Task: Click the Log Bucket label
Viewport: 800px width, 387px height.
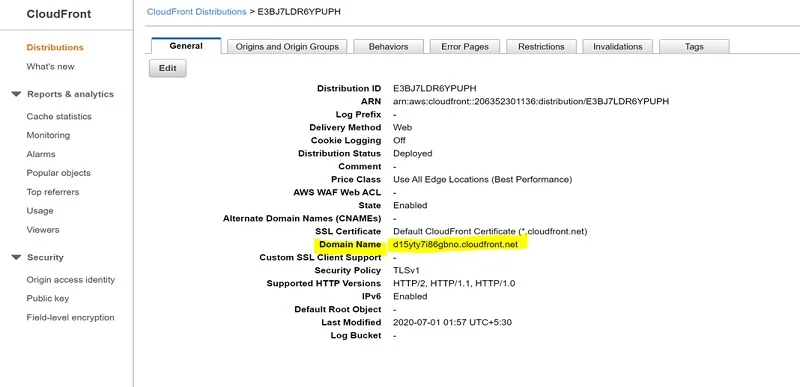Action: point(356,336)
